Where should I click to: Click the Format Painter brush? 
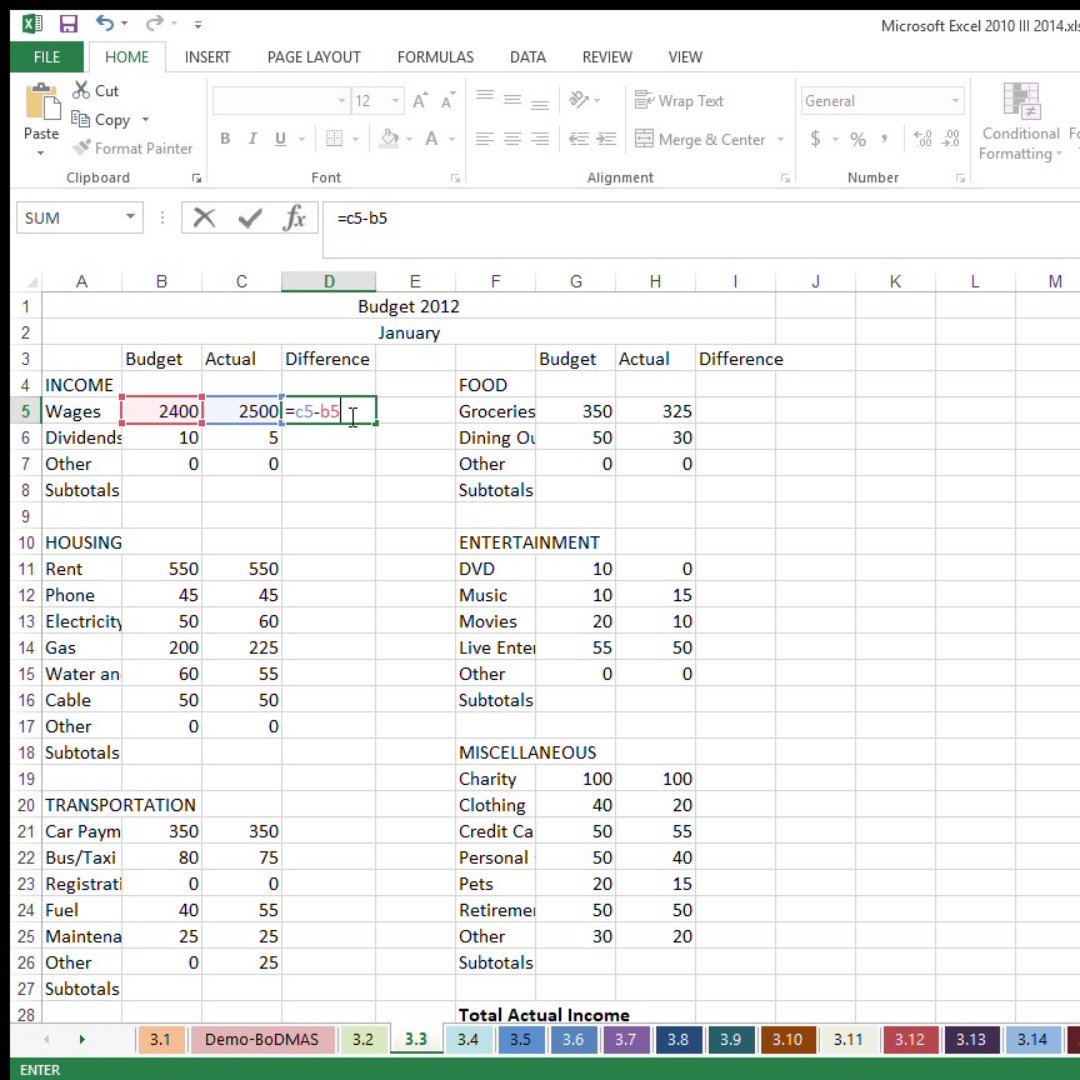[x=82, y=147]
